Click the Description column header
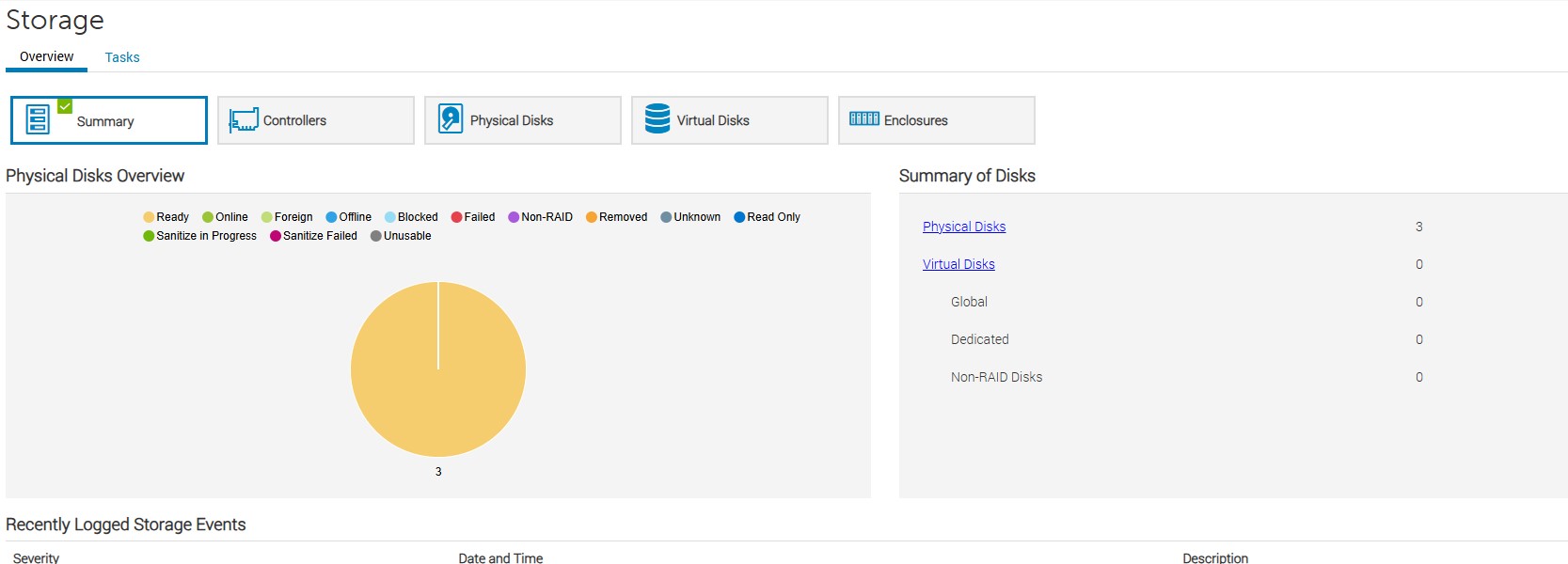 [x=1214, y=557]
